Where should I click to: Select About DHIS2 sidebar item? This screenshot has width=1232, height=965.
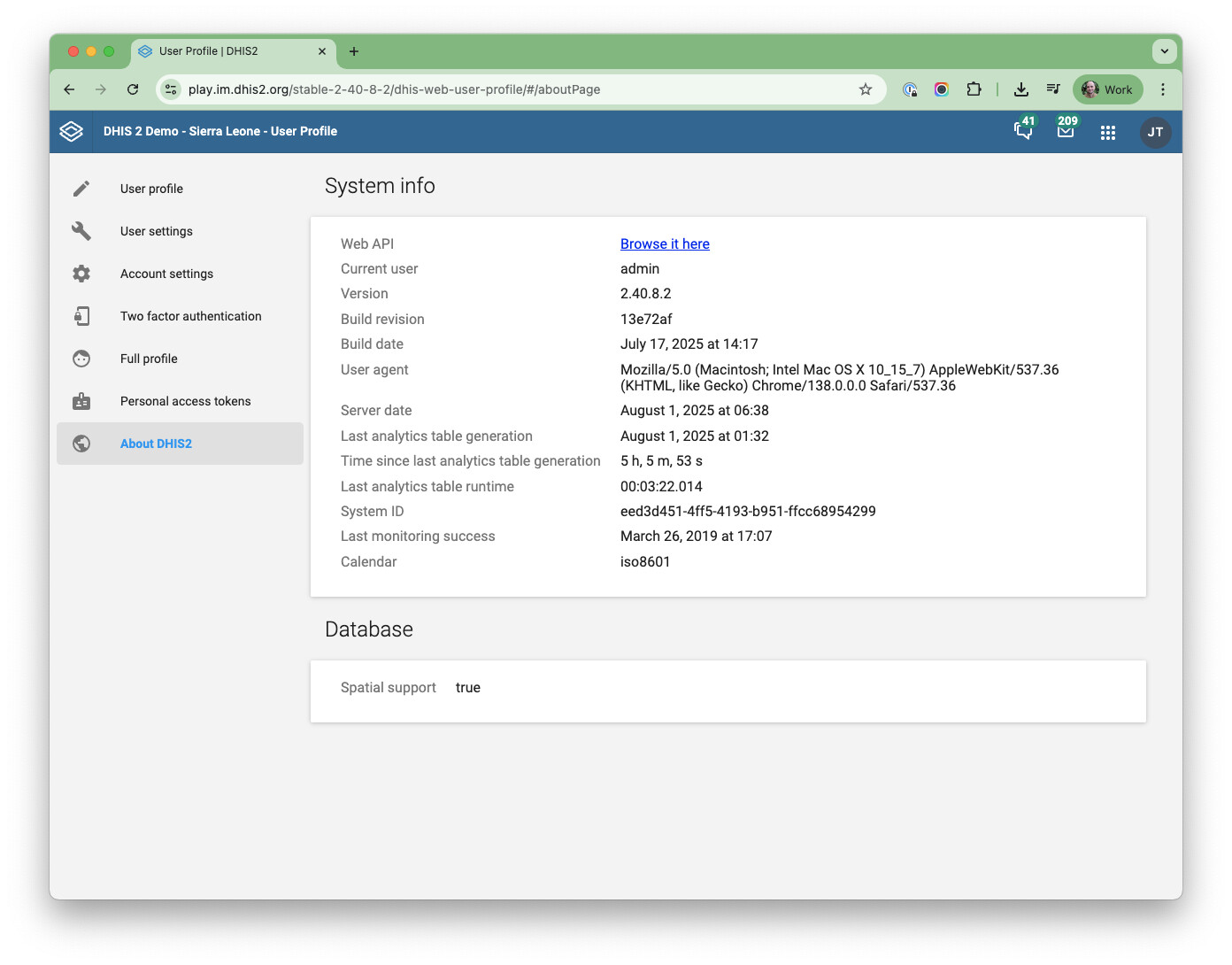point(156,444)
